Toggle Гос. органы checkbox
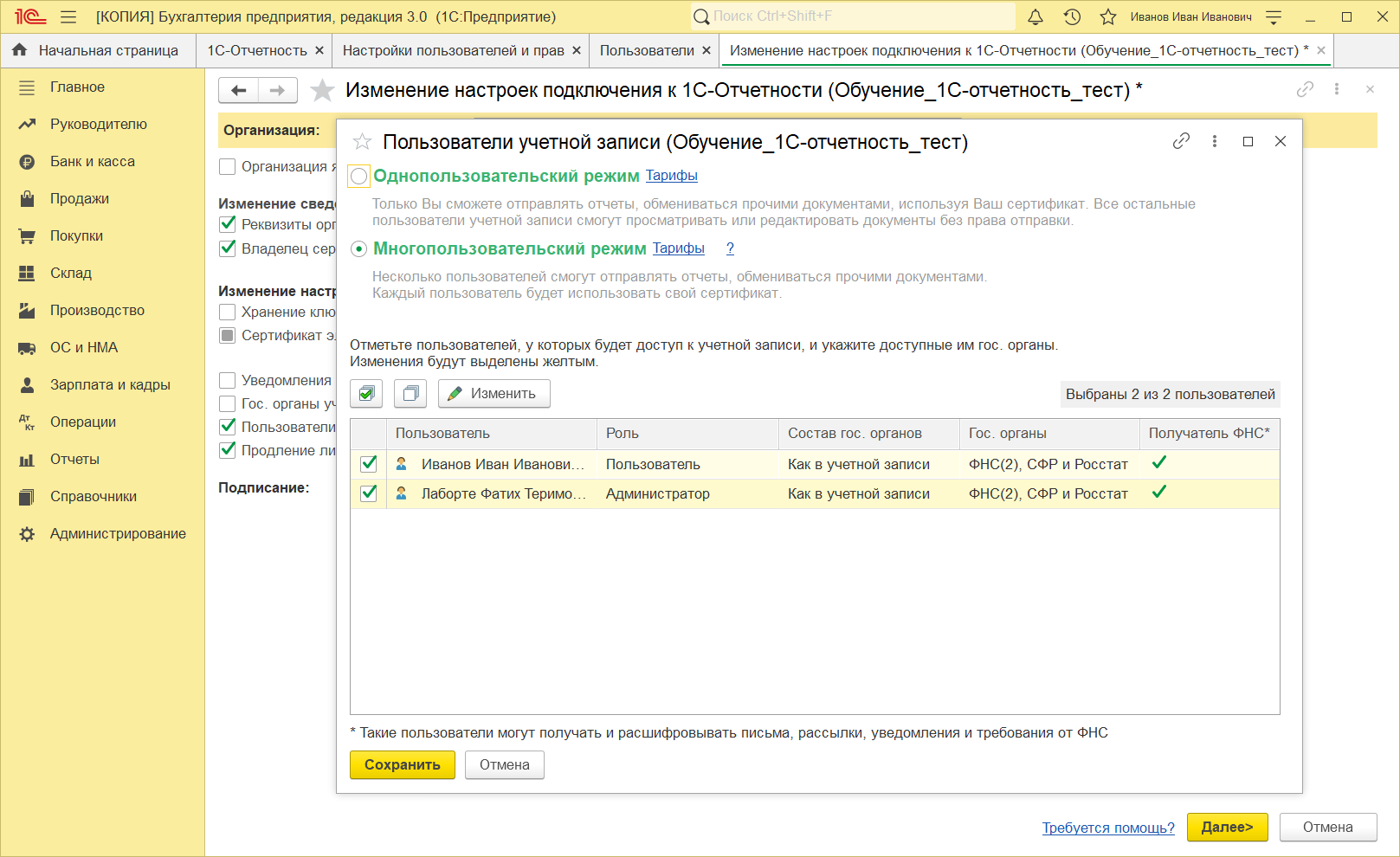 228,403
